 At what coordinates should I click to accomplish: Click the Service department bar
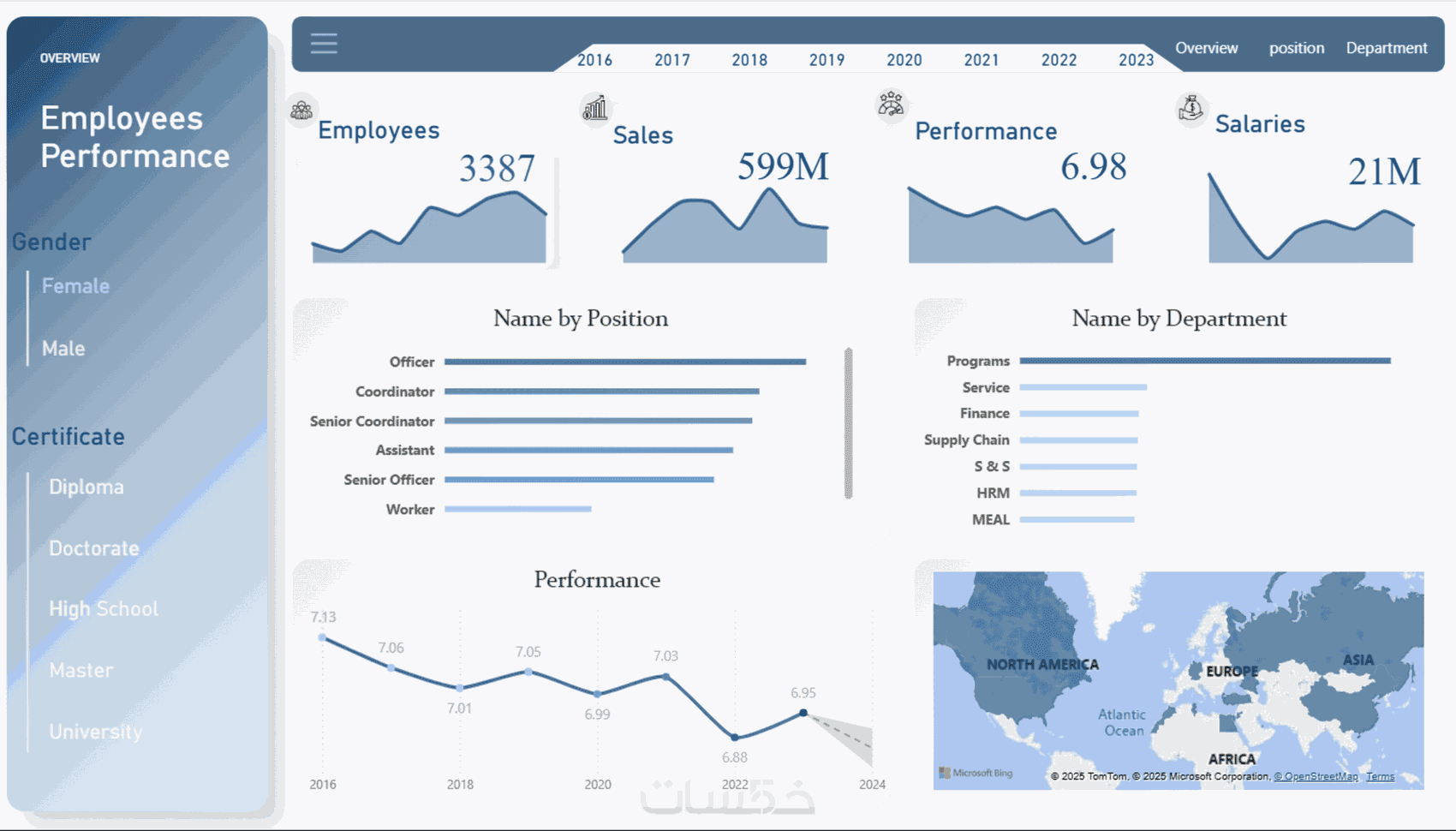(x=1083, y=387)
